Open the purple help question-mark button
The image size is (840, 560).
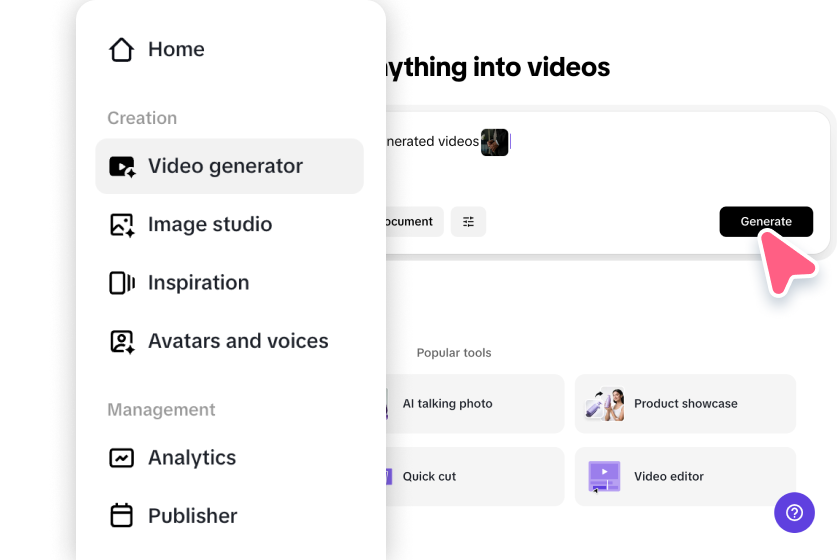coord(794,513)
